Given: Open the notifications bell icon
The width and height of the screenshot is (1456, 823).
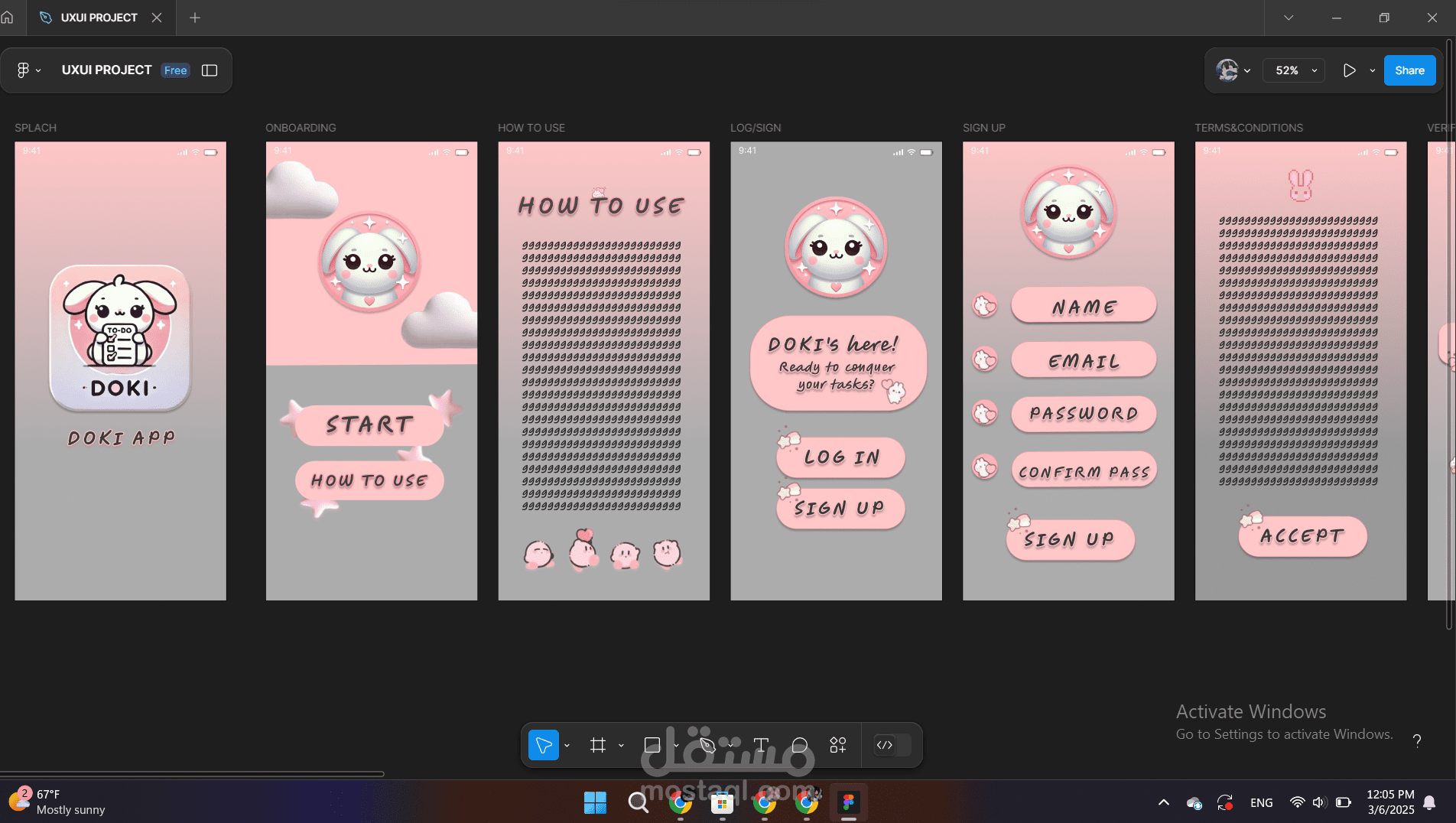Looking at the screenshot, I should click(x=1429, y=802).
